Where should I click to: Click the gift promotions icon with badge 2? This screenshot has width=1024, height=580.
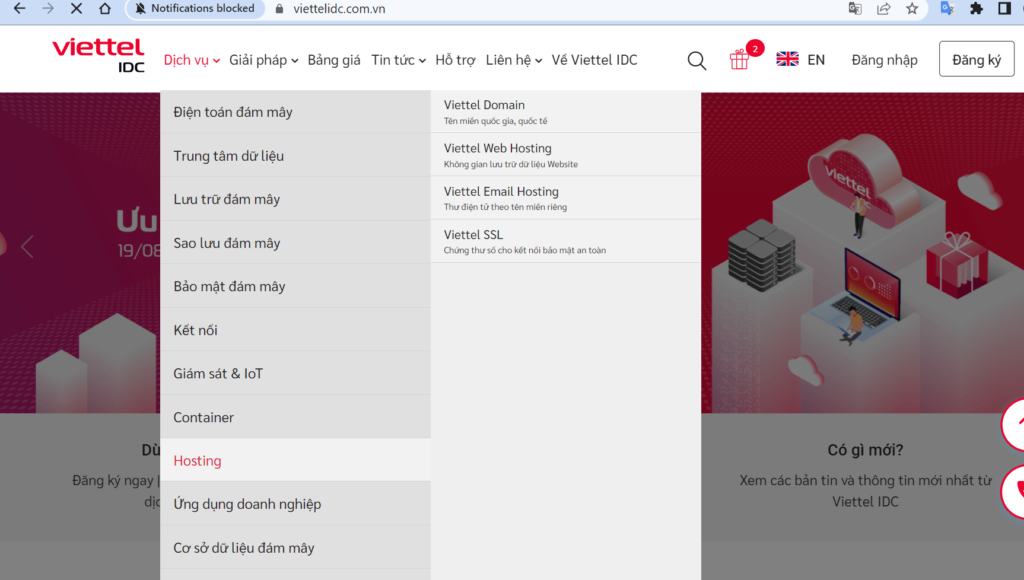click(741, 60)
